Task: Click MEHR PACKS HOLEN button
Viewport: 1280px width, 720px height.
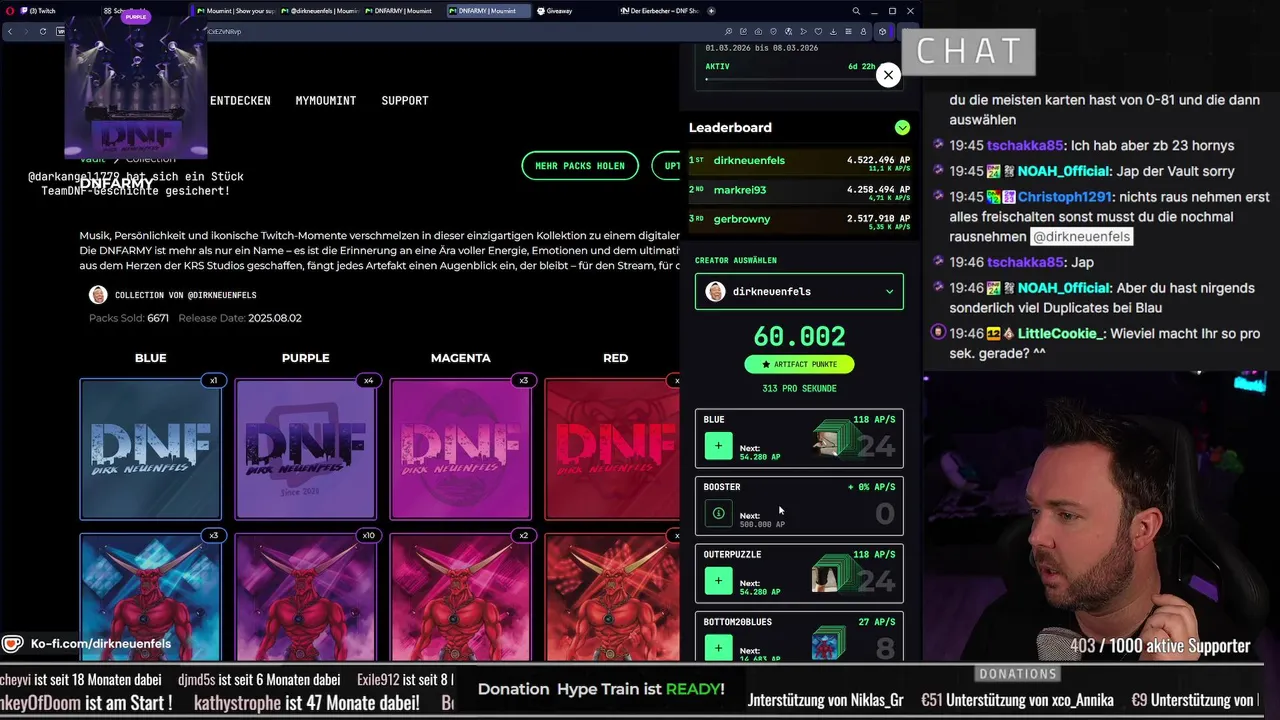Action: point(580,166)
